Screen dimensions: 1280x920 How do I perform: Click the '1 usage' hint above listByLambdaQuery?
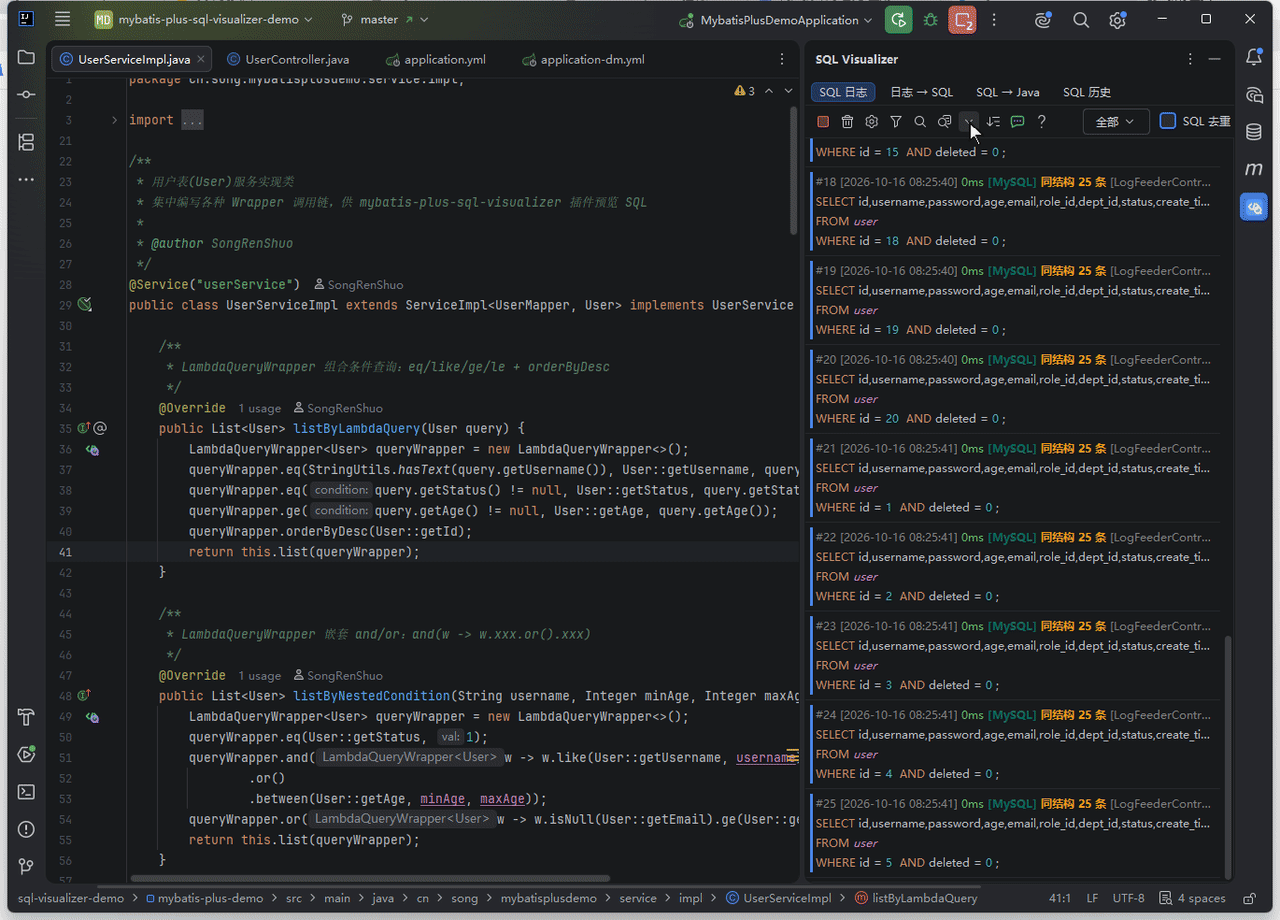point(259,408)
